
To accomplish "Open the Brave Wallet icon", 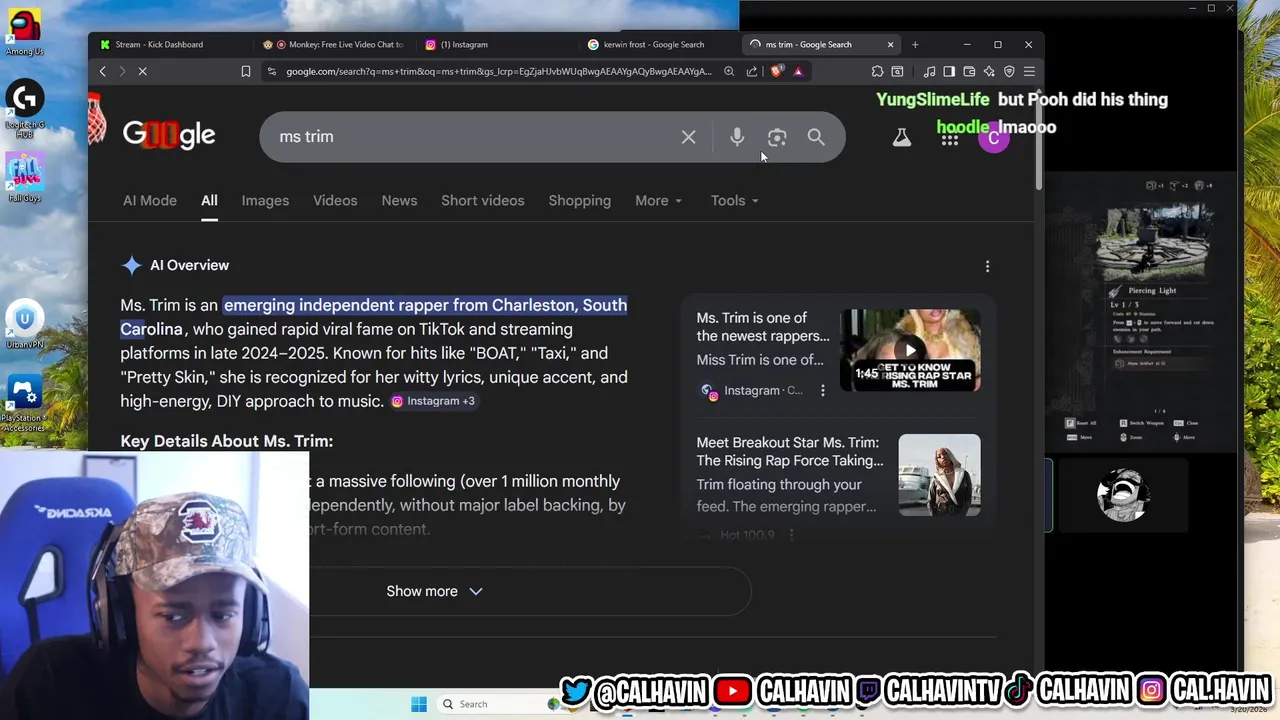I will point(969,71).
